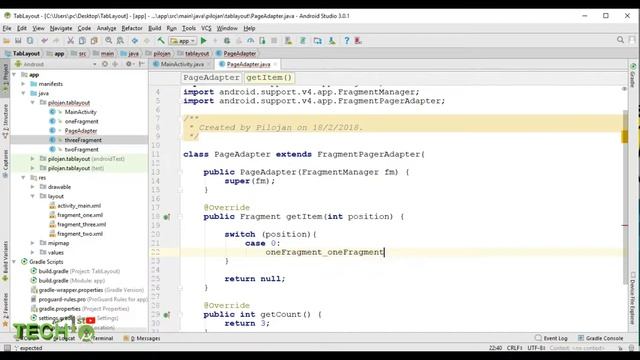Click the hide Project panel icon
640x360 pixels.
click(142, 64)
